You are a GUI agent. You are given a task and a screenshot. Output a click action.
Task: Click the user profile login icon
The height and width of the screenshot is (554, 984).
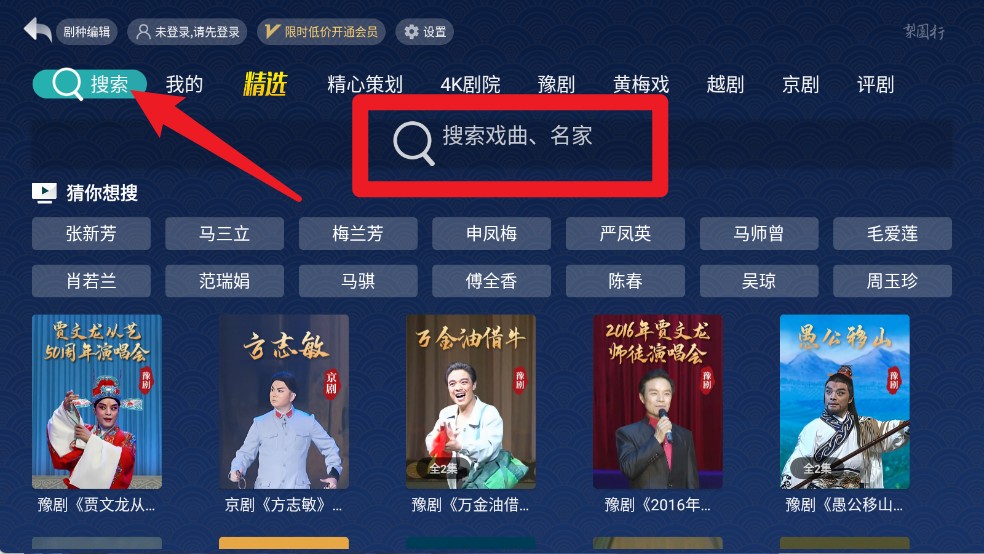click(143, 31)
